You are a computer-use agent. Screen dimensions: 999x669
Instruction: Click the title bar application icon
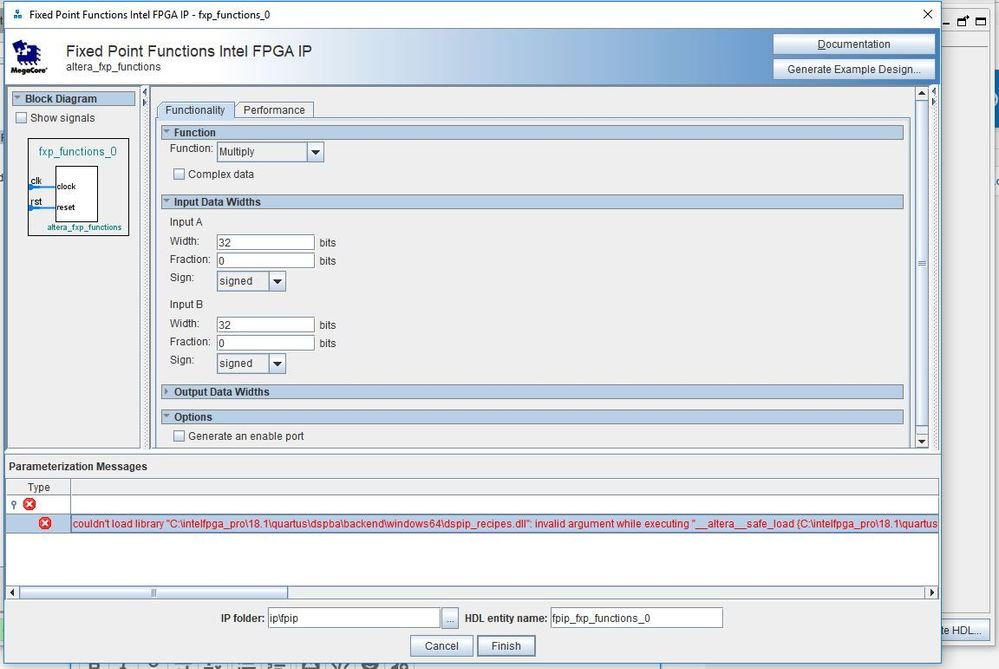[x=17, y=14]
